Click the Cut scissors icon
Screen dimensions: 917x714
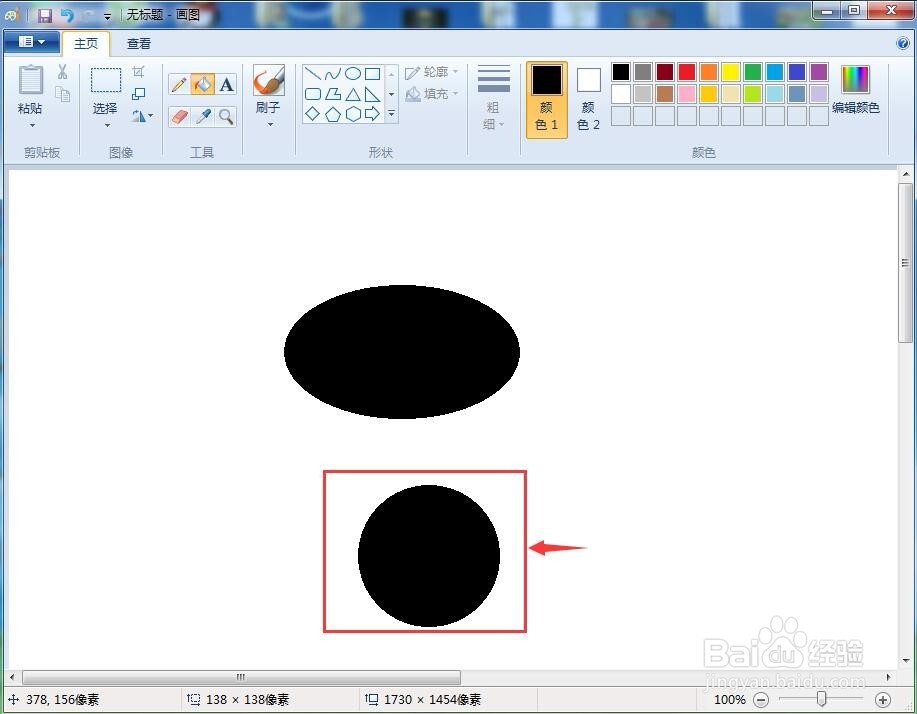tap(63, 72)
